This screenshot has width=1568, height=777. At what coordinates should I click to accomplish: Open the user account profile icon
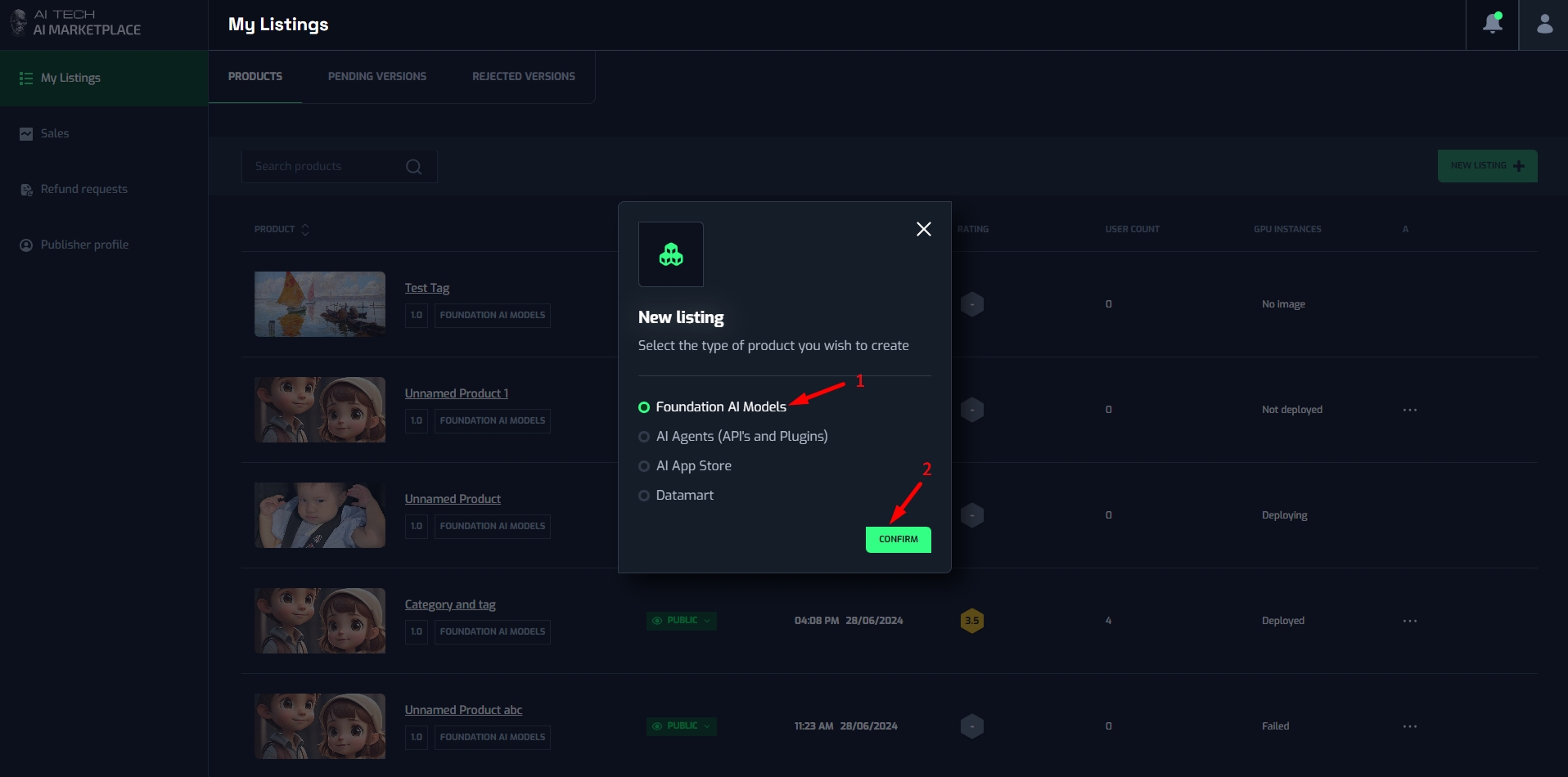1544,25
